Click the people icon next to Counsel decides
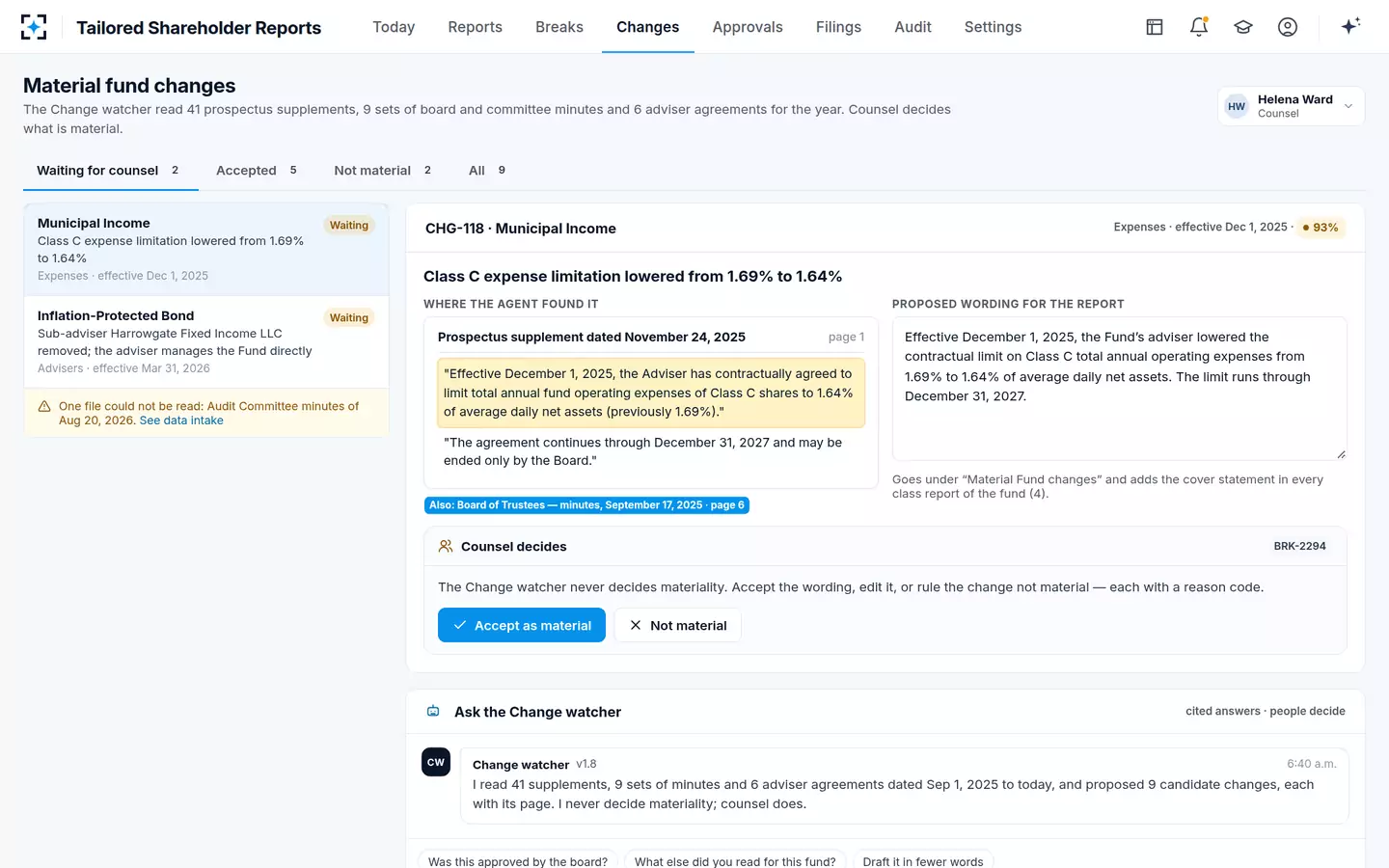Image resolution: width=1389 pixels, height=868 pixels. click(446, 546)
